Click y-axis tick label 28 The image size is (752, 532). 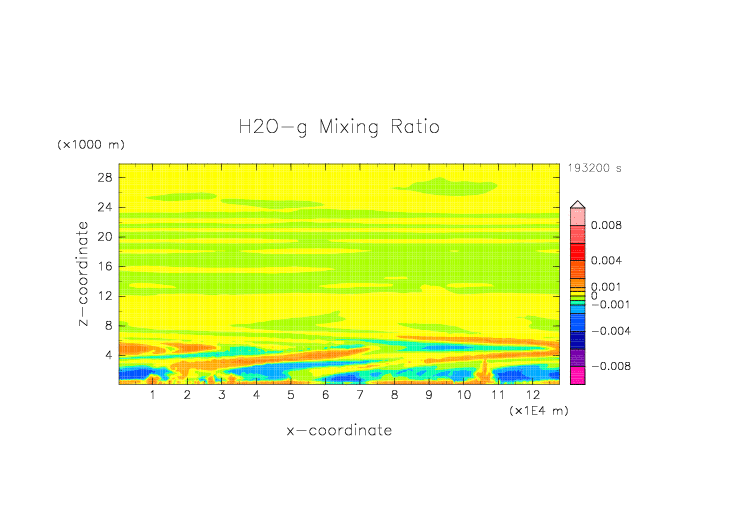coord(104,177)
